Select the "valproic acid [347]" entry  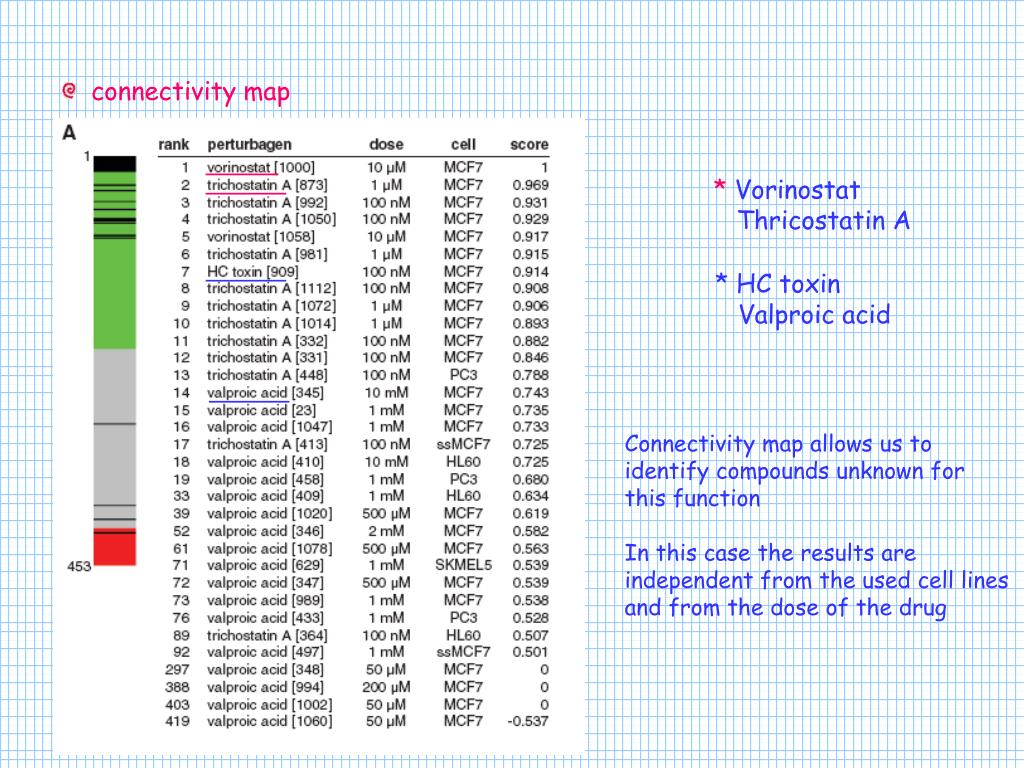point(265,583)
